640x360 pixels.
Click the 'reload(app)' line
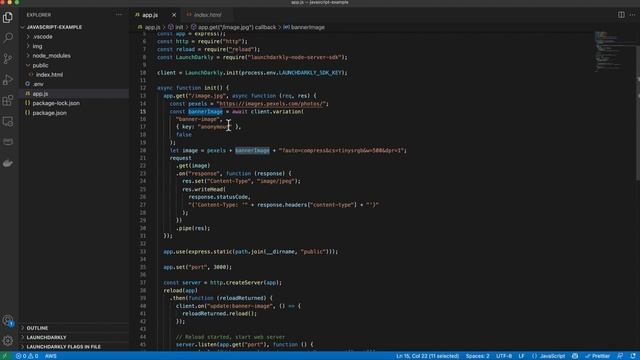tap(180, 291)
